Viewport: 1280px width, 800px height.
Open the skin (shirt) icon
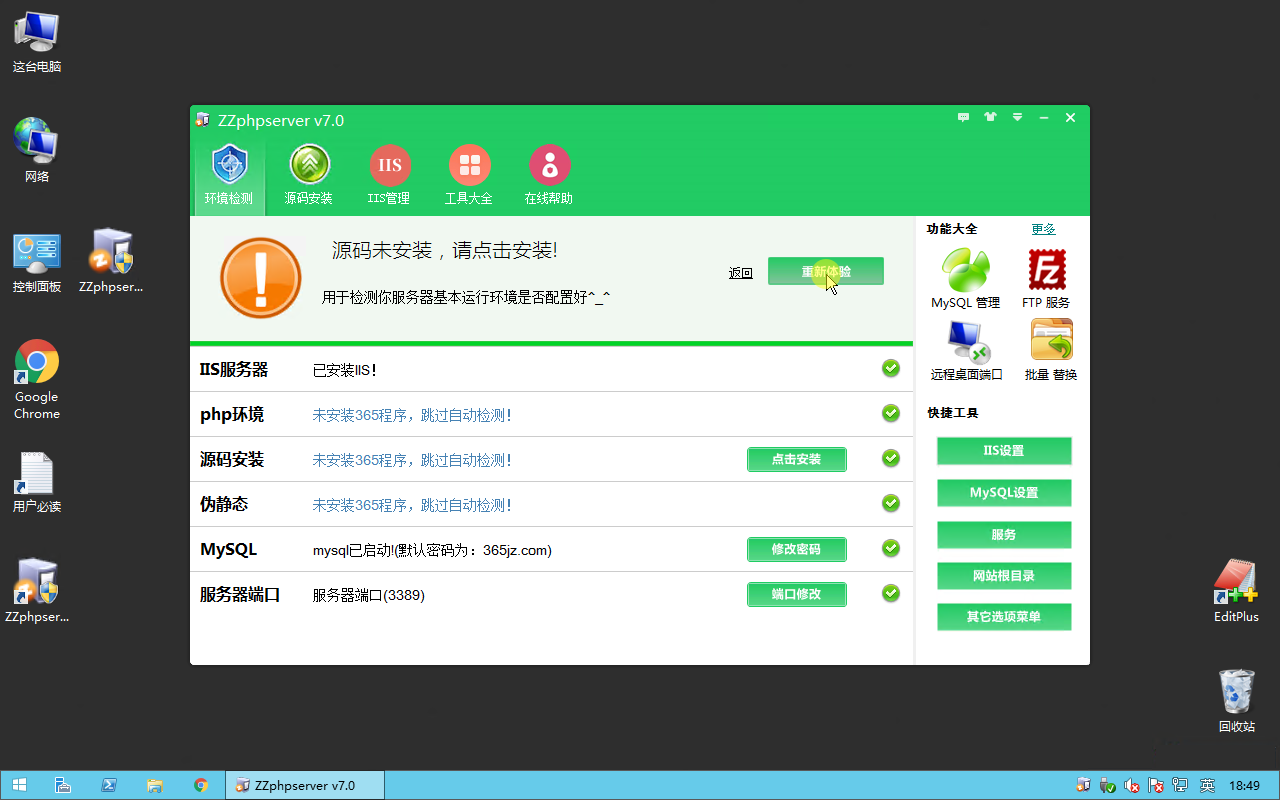click(x=990, y=118)
